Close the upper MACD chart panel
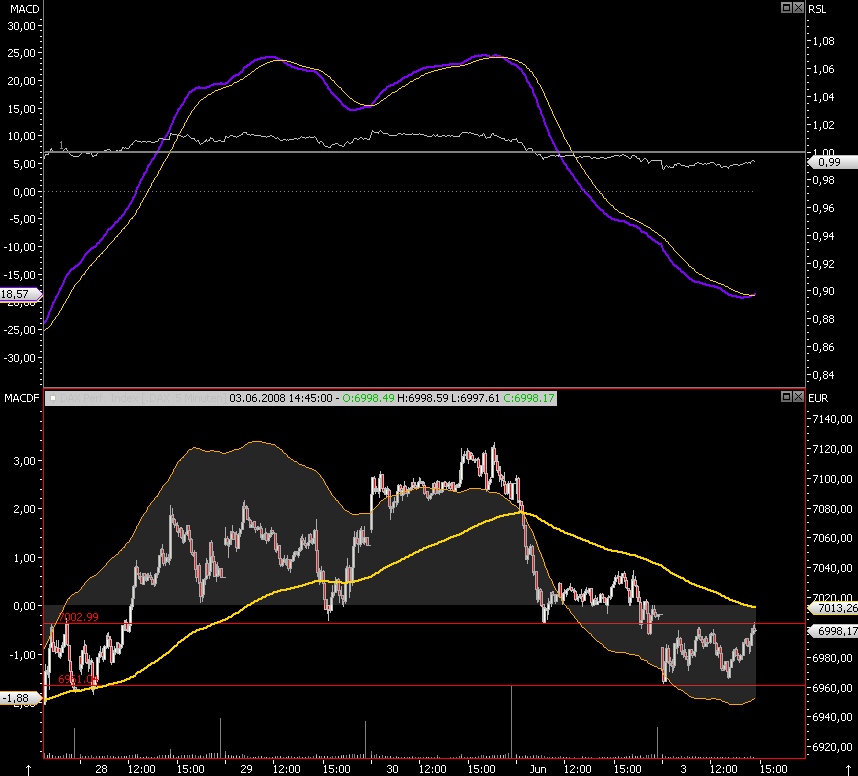858x776 pixels. tap(798, 7)
